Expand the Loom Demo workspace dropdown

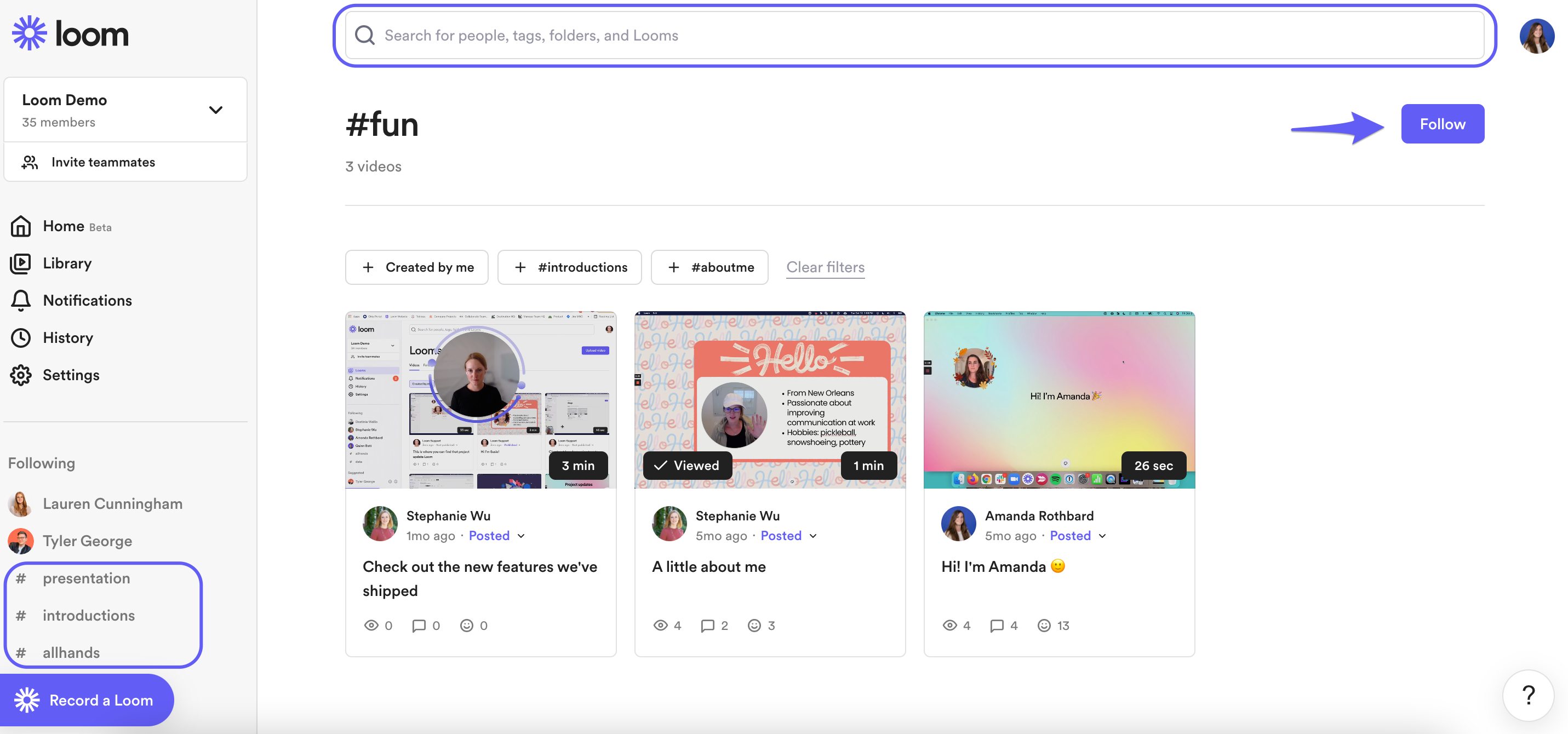pyautogui.click(x=215, y=110)
